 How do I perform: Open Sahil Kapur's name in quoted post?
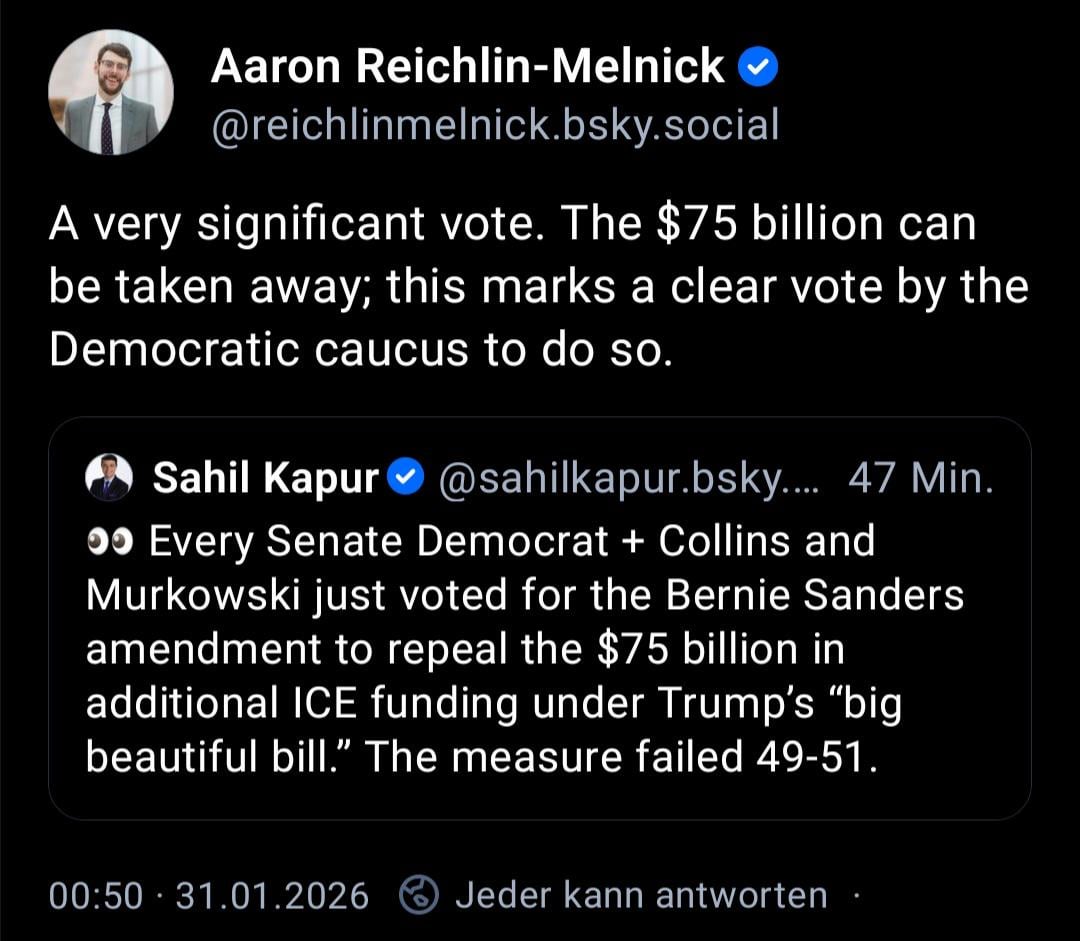[264, 481]
